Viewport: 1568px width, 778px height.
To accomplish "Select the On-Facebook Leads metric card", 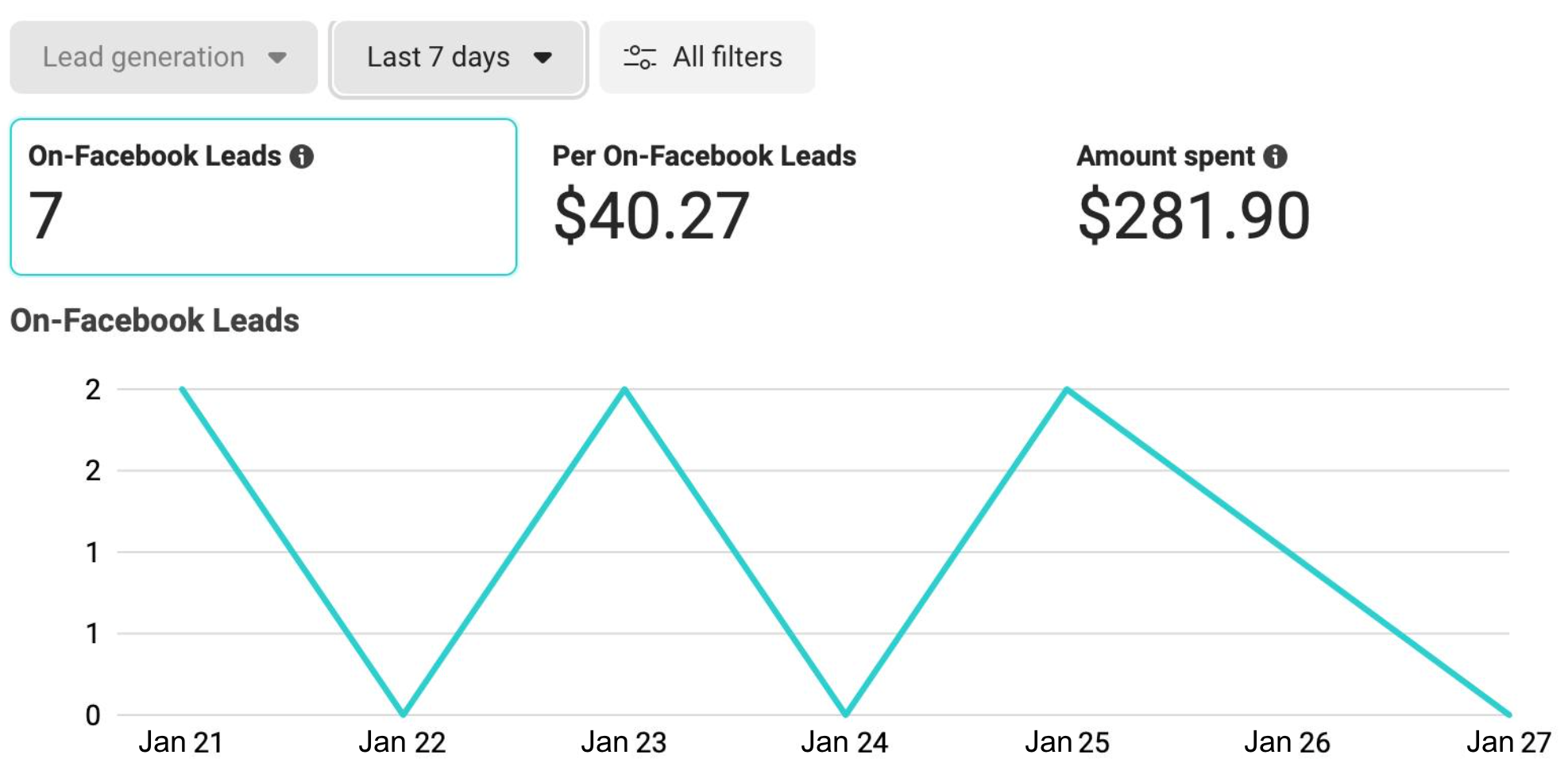I will (x=263, y=197).
